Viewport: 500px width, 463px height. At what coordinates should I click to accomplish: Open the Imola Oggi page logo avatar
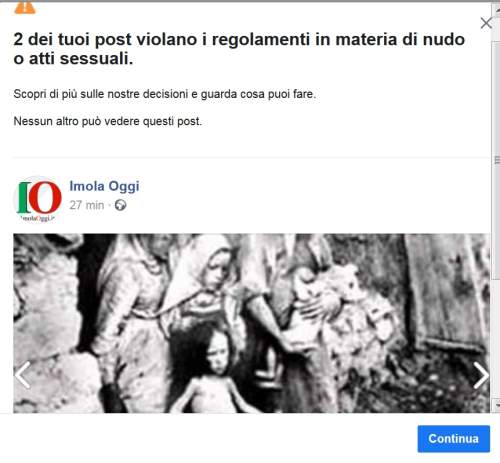38,198
